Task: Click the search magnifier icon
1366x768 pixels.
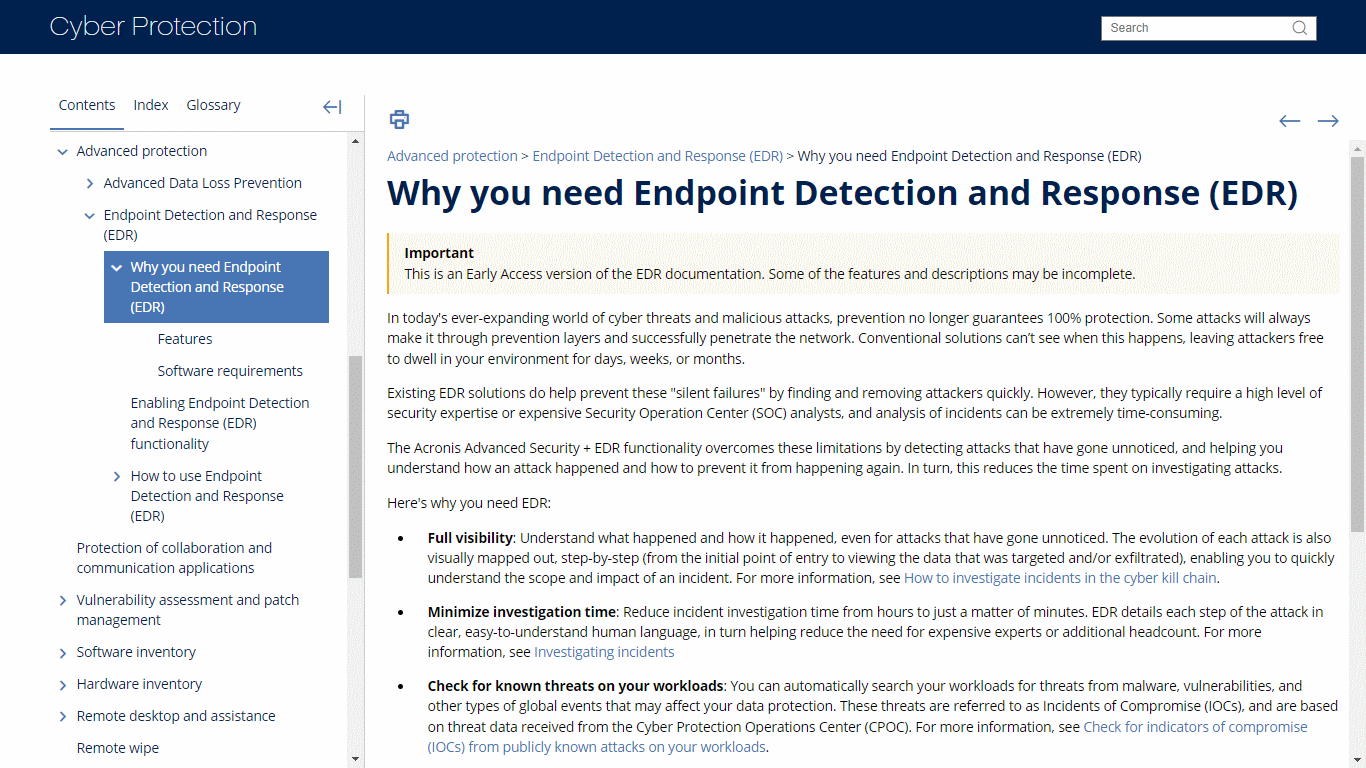Action: point(1300,28)
